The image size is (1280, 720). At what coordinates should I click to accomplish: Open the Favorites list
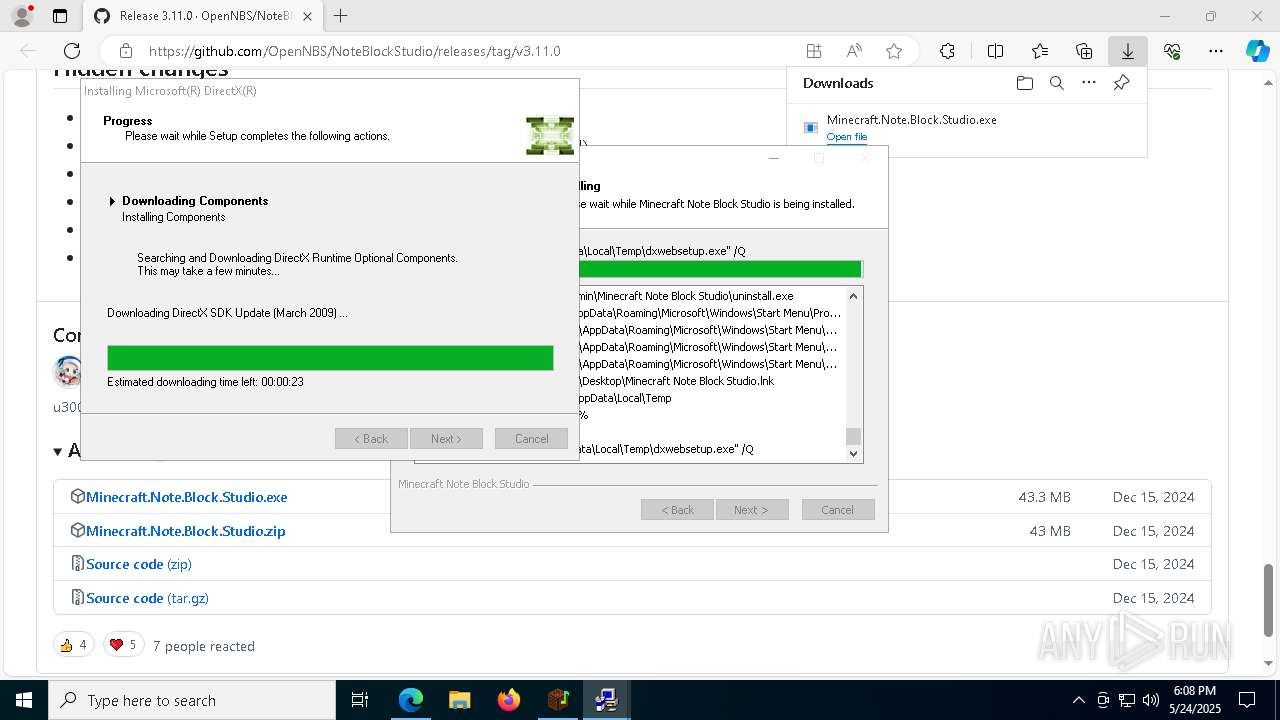tap(1040, 51)
